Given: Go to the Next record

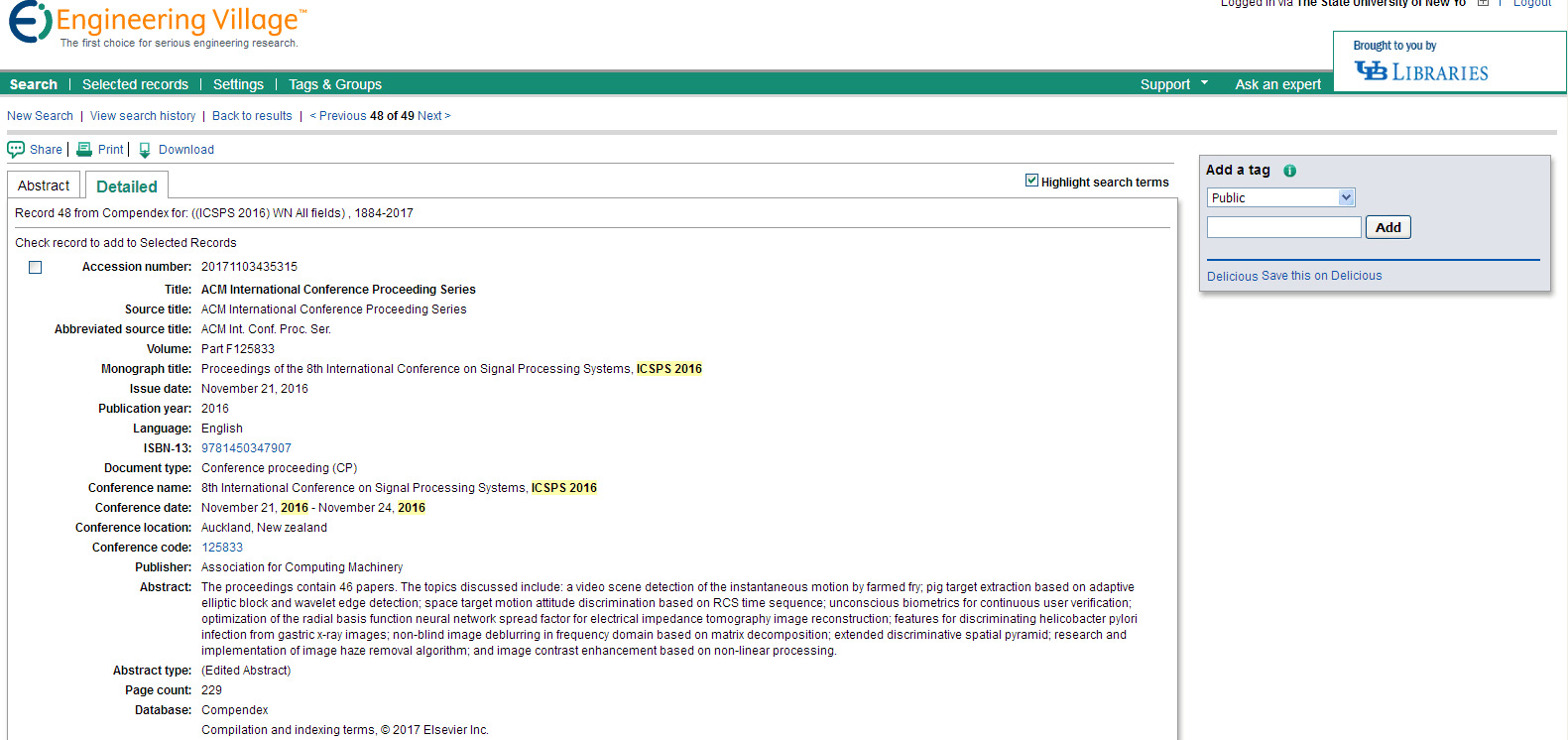Looking at the screenshot, I should point(433,116).
